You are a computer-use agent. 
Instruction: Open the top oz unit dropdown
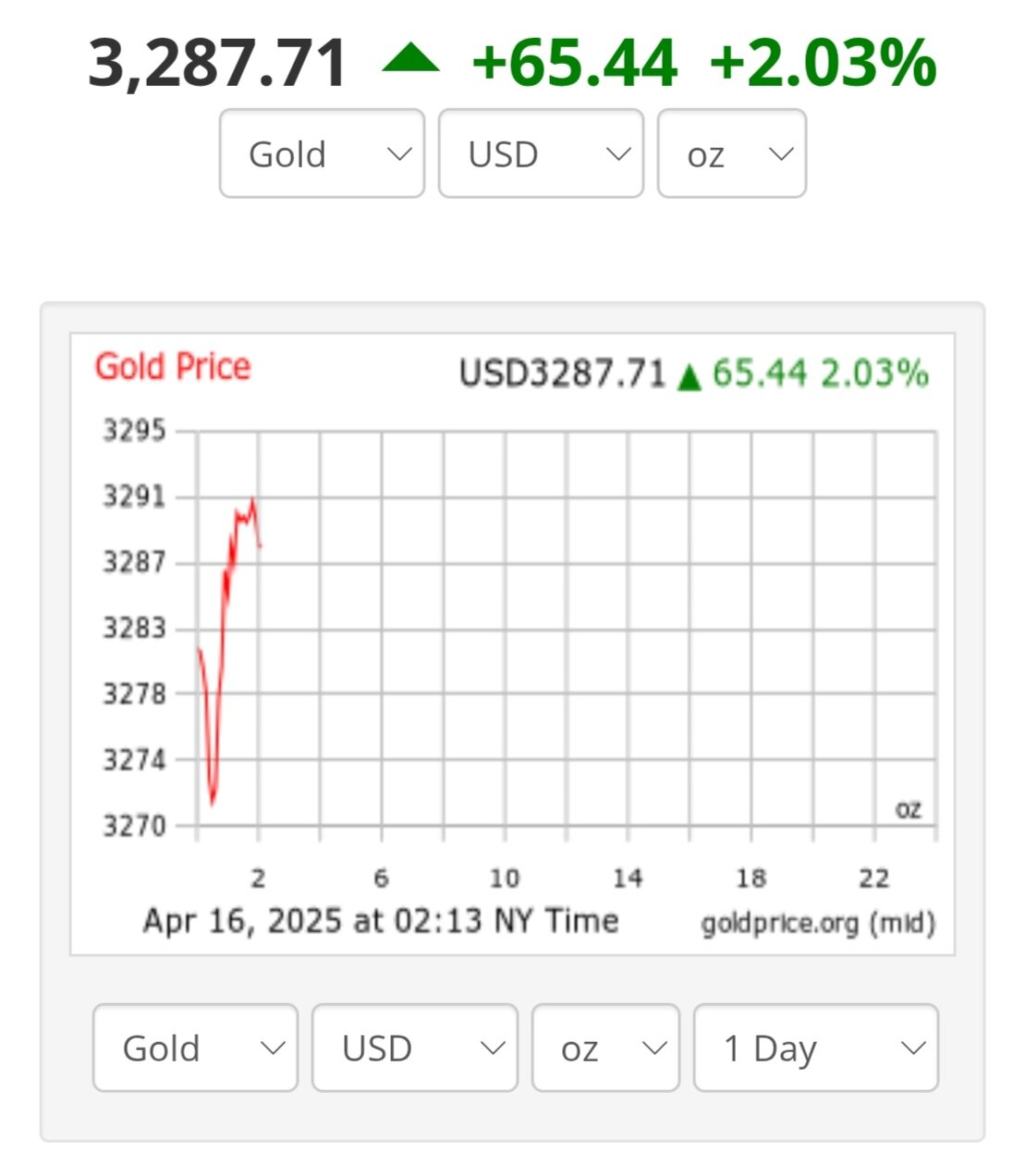tap(731, 153)
